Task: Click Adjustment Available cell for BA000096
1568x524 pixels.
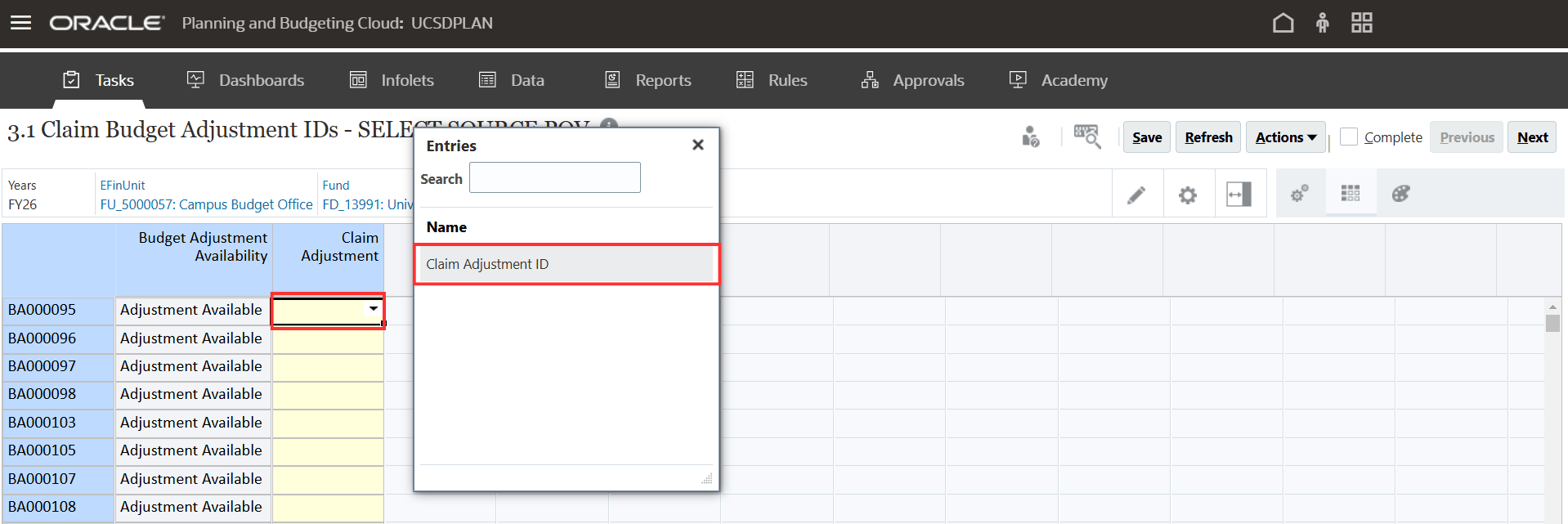Action: [193, 338]
